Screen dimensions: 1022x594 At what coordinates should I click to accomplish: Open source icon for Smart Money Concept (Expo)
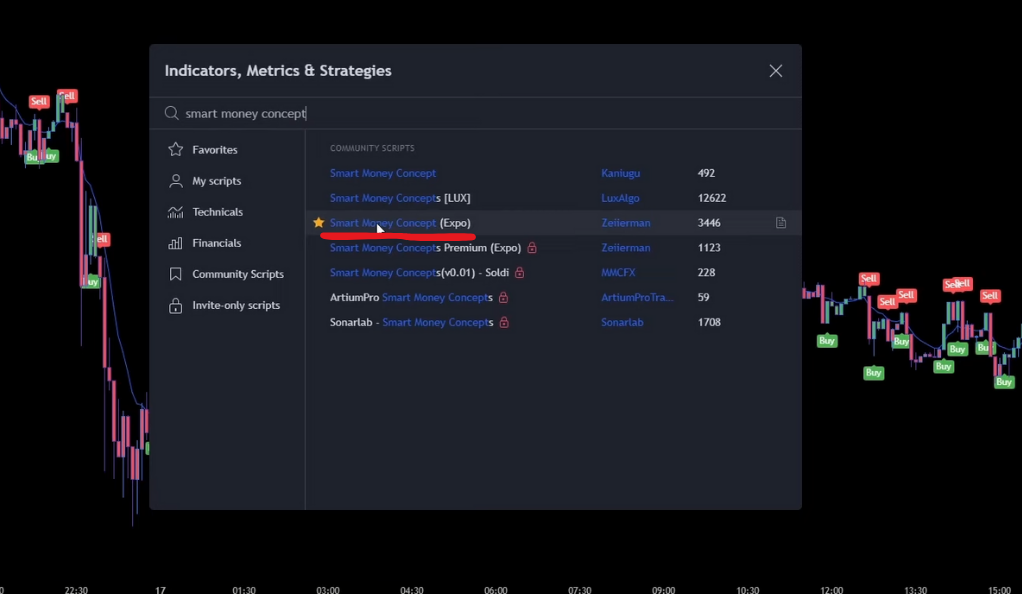pos(781,223)
